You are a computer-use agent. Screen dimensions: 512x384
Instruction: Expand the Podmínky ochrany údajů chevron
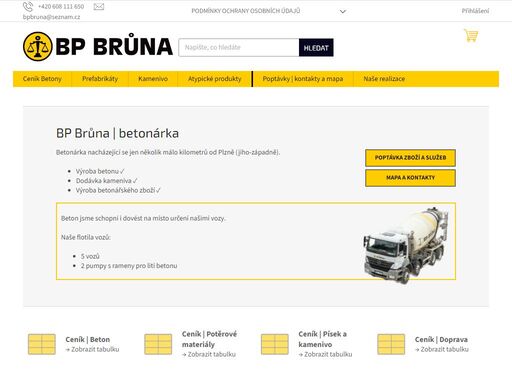coord(343,11)
